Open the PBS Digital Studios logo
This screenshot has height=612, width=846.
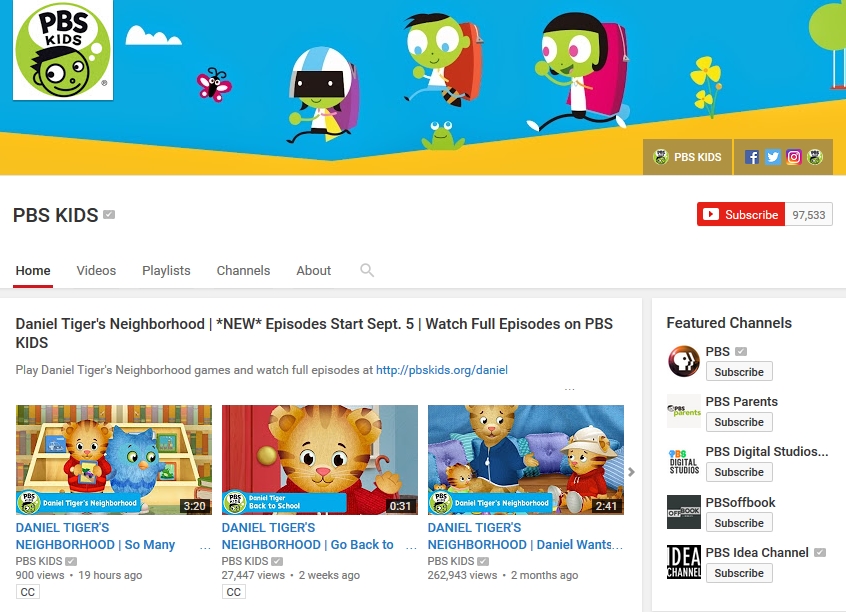[x=684, y=461]
